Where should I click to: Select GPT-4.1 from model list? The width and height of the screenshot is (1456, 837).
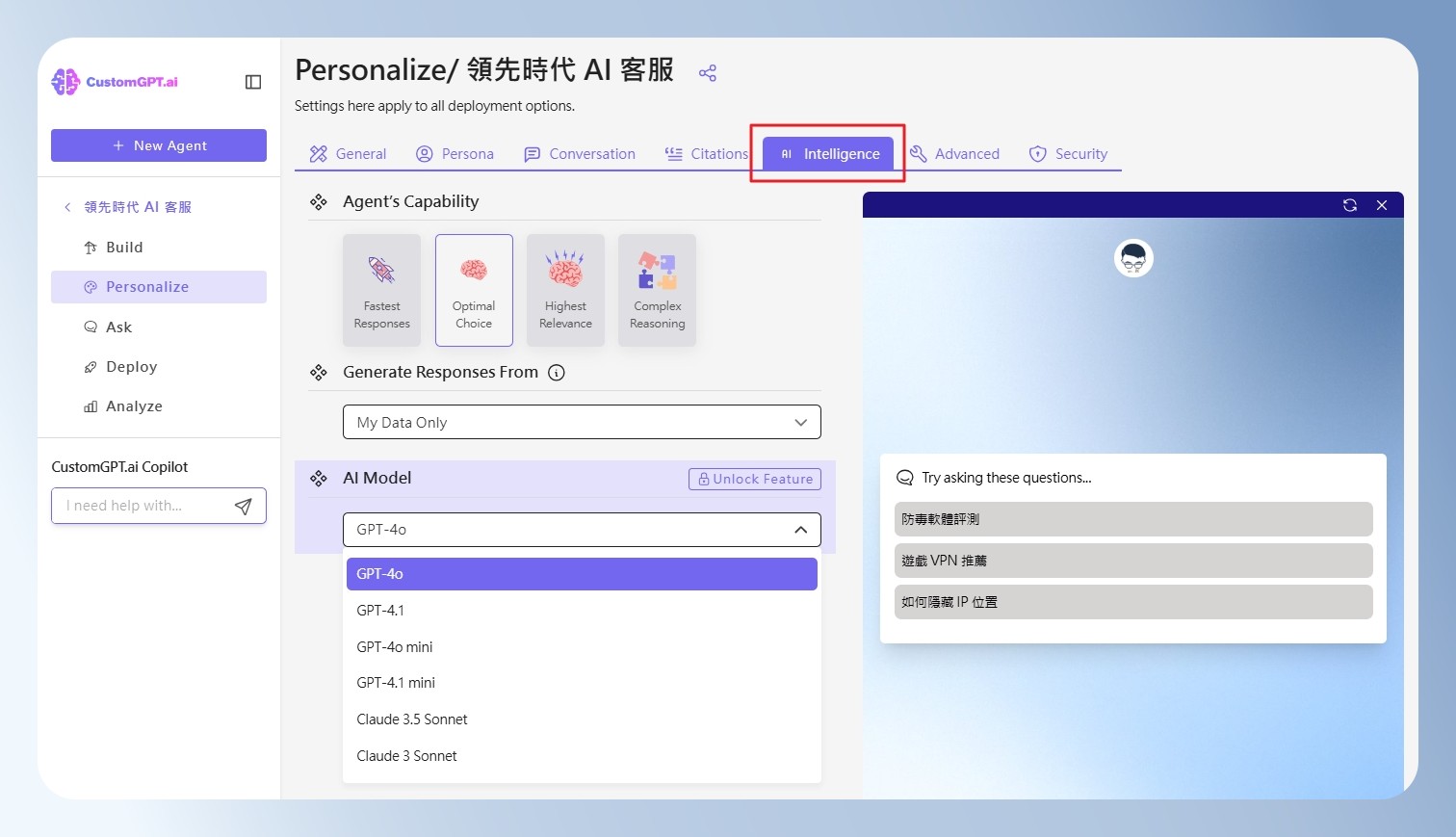coord(582,611)
